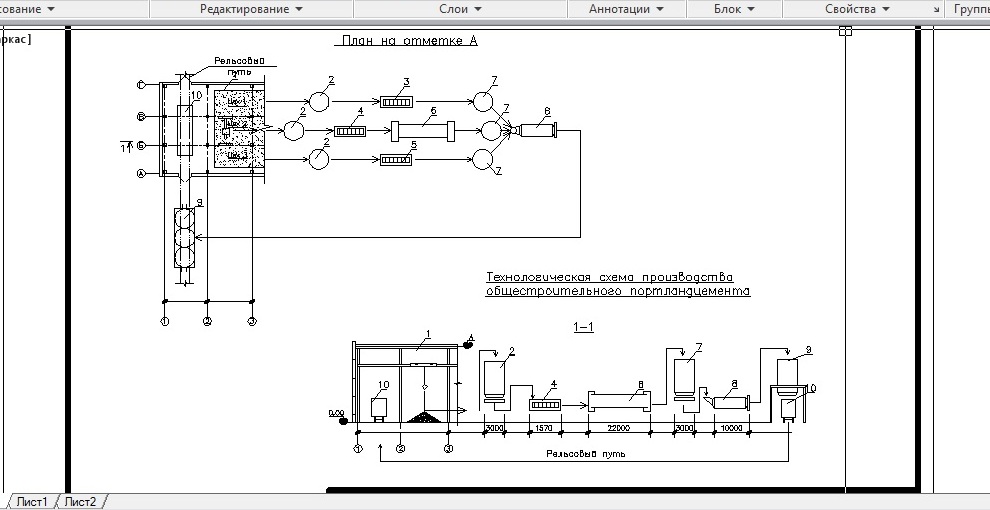Expand the Редактирование ribbon panel
This screenshot has height=510, width=990.
(251, 9)
